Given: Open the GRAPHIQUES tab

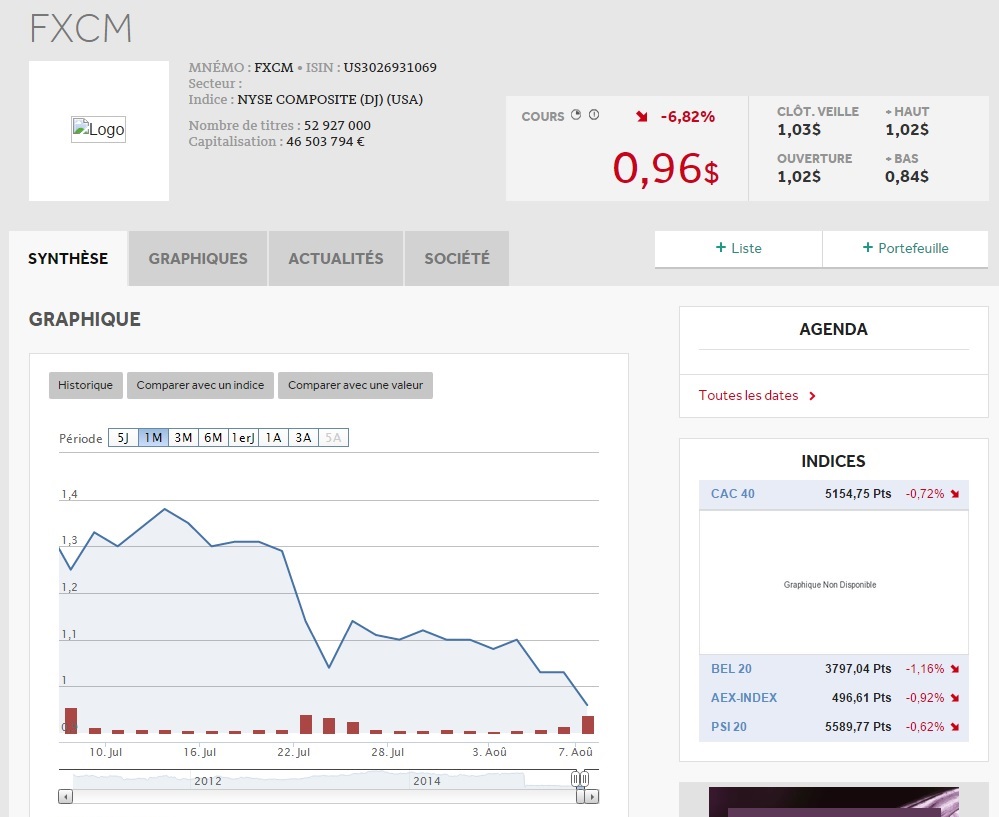Looking at the screenshot, I should pos(198,259).
